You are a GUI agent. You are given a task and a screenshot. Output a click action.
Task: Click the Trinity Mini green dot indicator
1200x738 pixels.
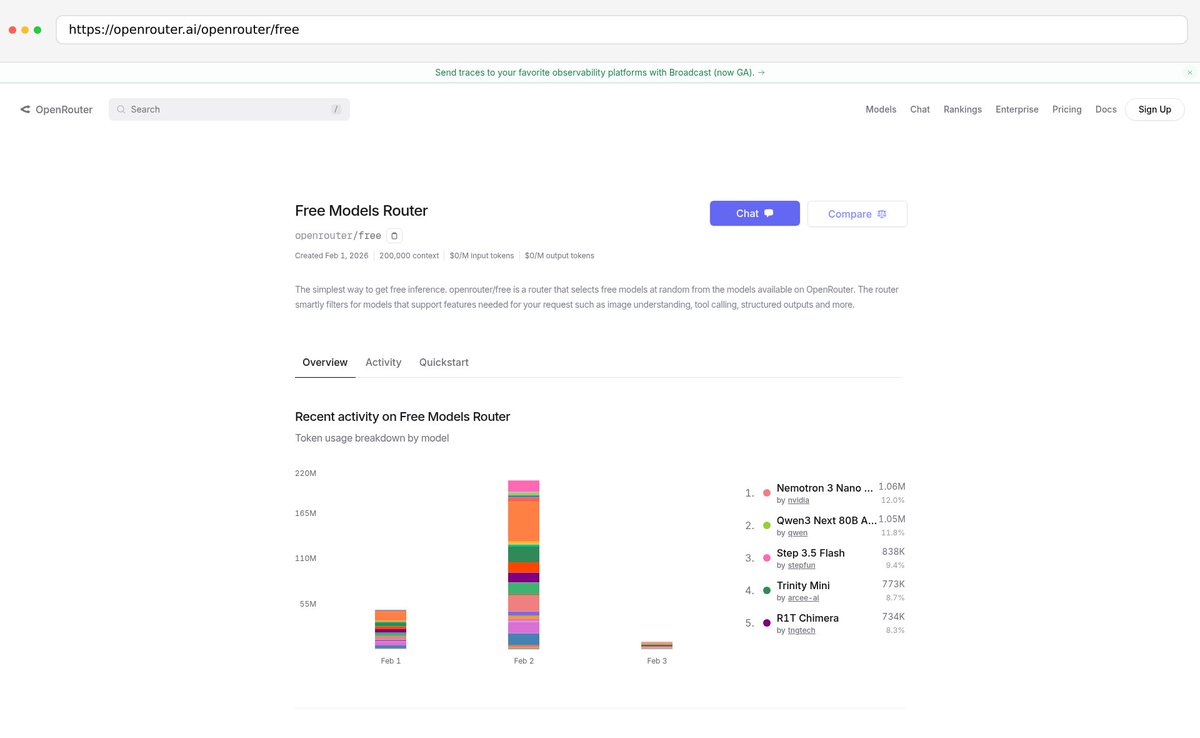pos(766,590)
